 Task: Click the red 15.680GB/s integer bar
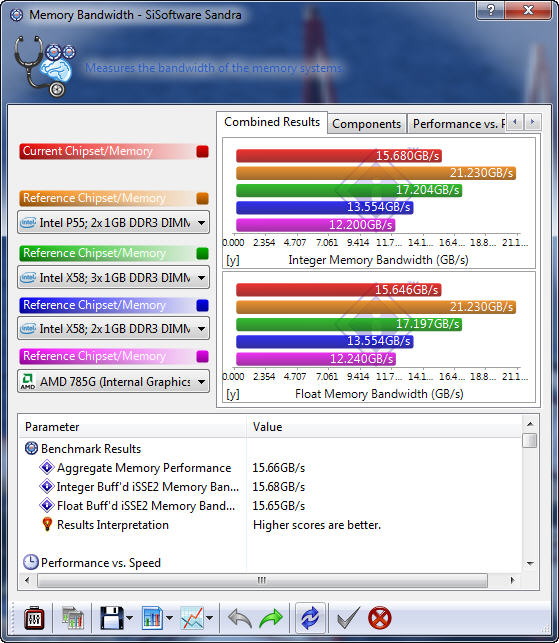point(339,156)
